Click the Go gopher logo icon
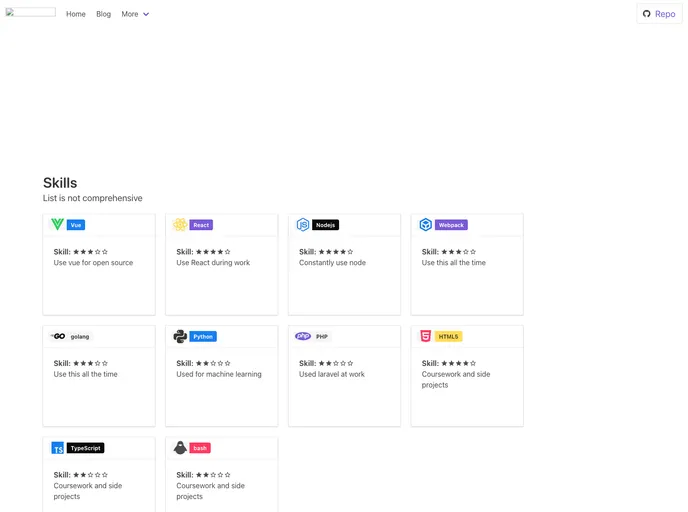Screen dimensions: 688x512 click(58, 336)
